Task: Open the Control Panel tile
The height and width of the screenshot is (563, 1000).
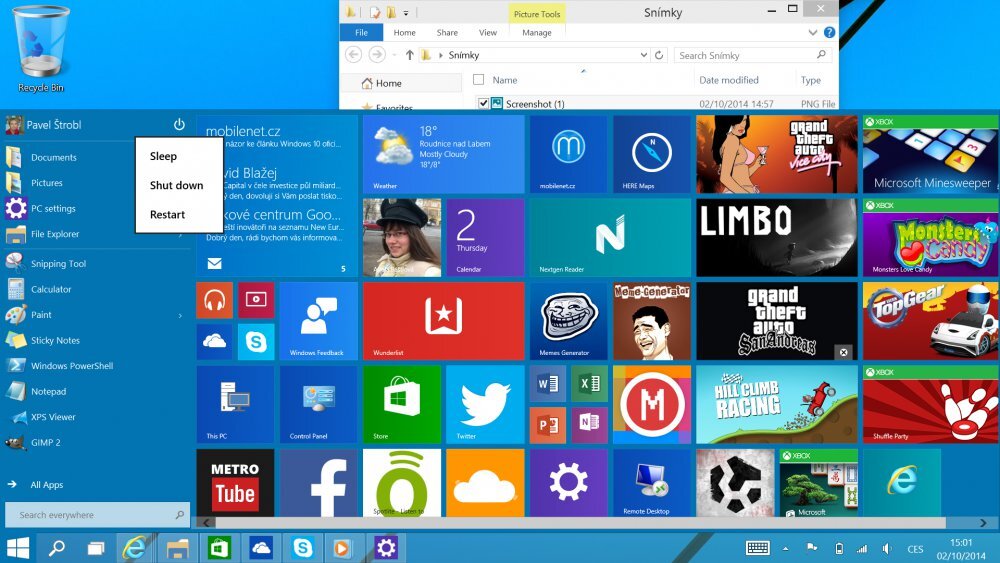Action: coord(318,404)
